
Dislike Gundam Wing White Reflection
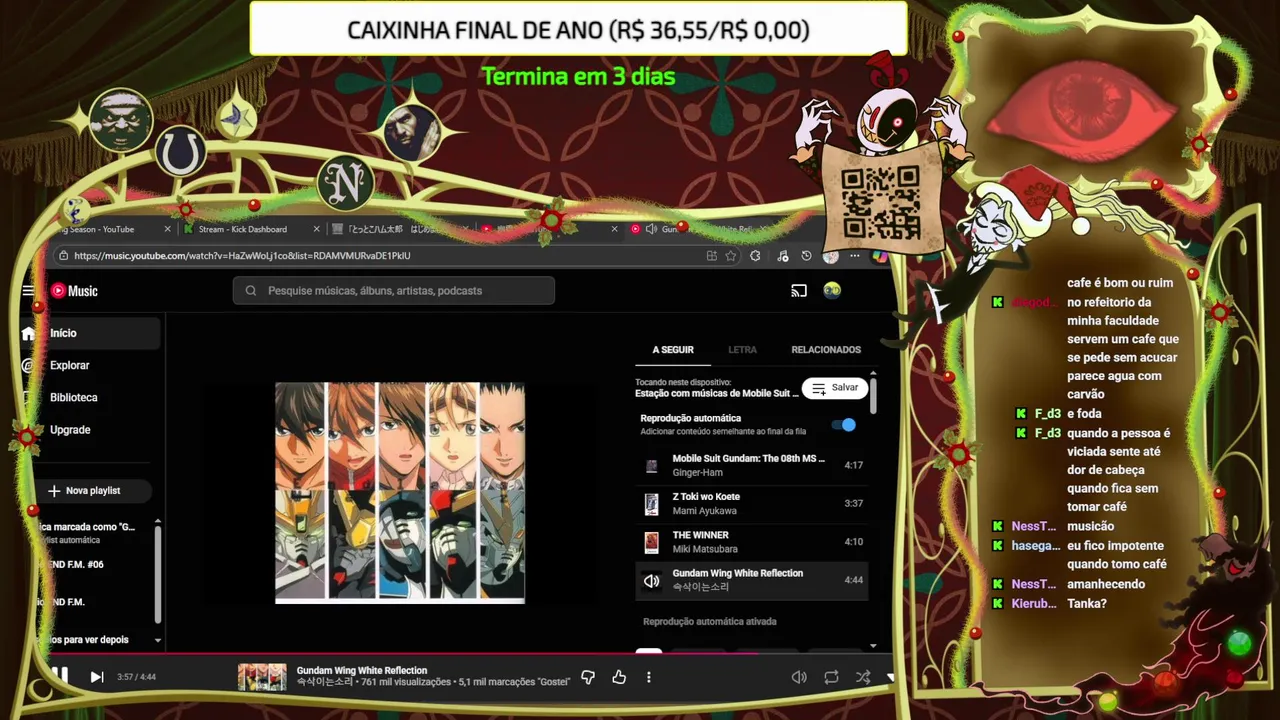click(x=588, y=677)
